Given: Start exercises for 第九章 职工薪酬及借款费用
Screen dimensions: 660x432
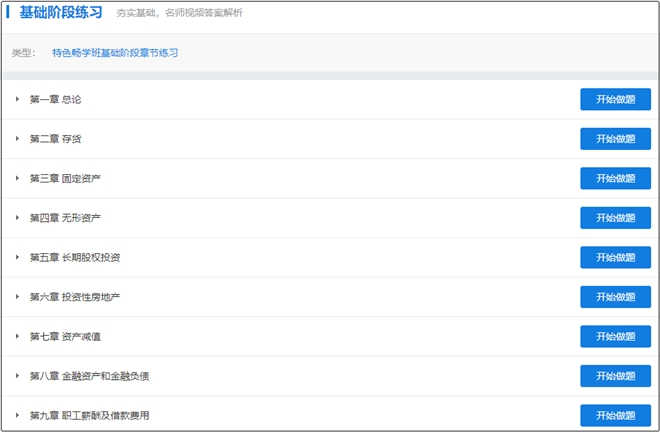Looking at the screenshot, I should [x=615, y=416].
